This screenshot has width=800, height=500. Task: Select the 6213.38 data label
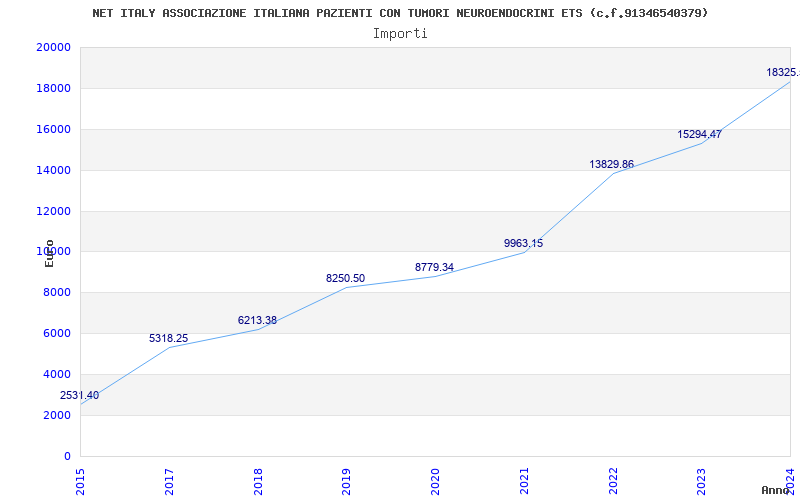pos(257,320)
